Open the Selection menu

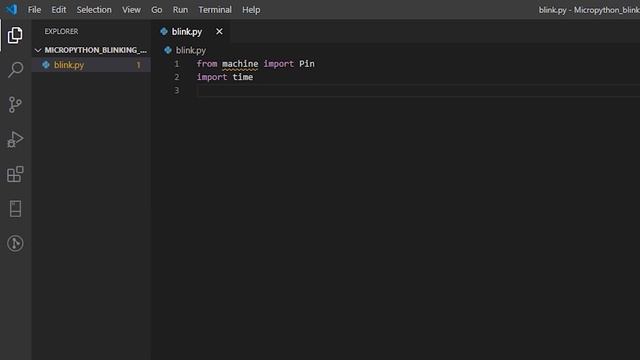(x=94, y=9)
